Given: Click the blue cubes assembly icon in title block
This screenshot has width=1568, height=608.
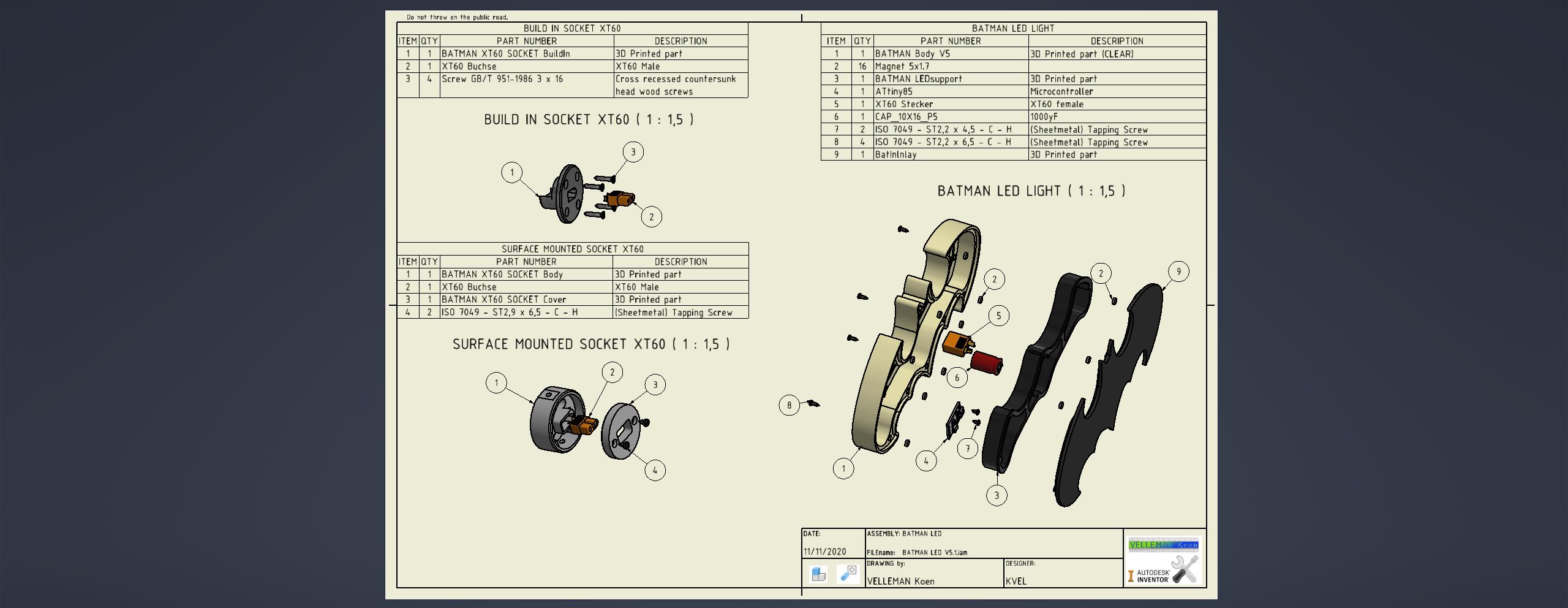Looking at the screenshot, I should click(818, 574).
